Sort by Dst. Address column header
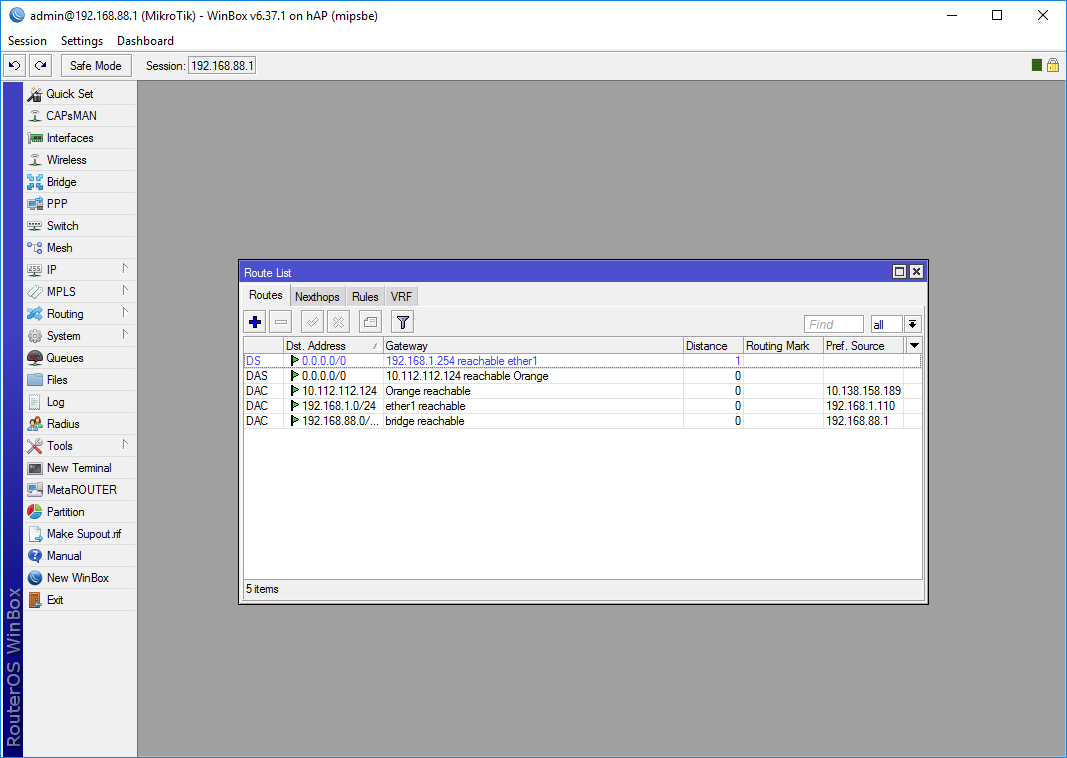 click(333, 346)
